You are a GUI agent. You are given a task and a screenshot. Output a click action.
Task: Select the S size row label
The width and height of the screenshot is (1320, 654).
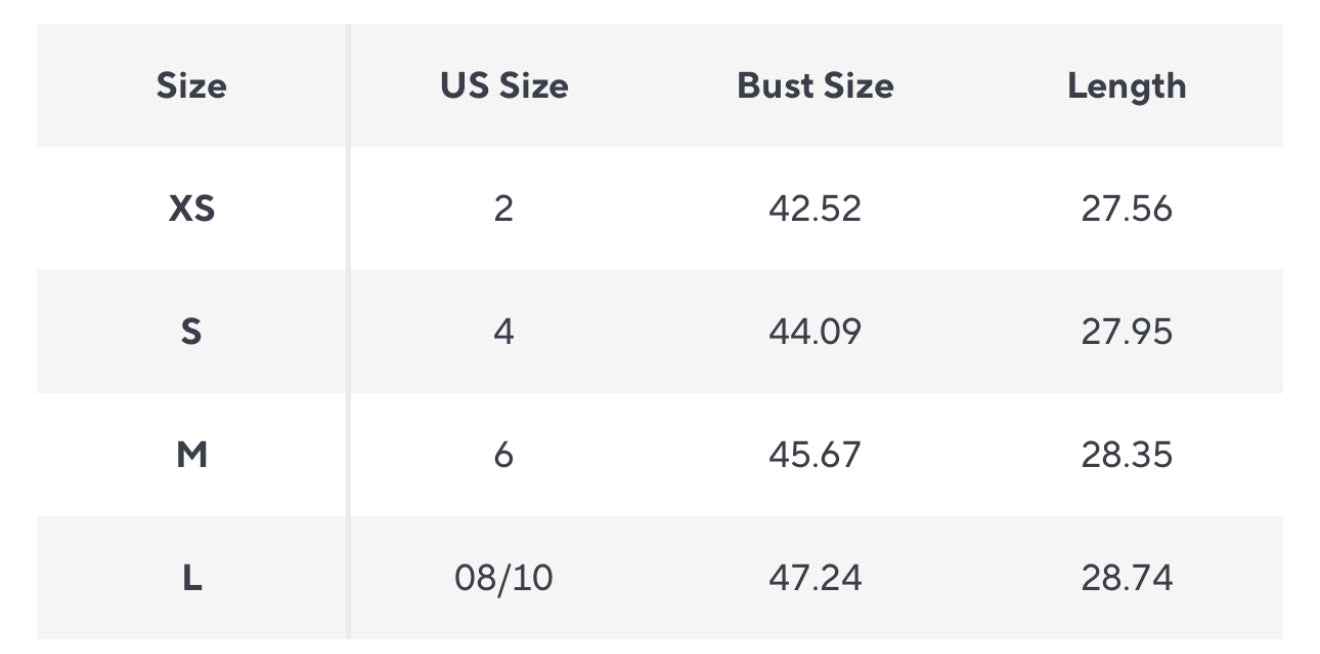(191, 332)
